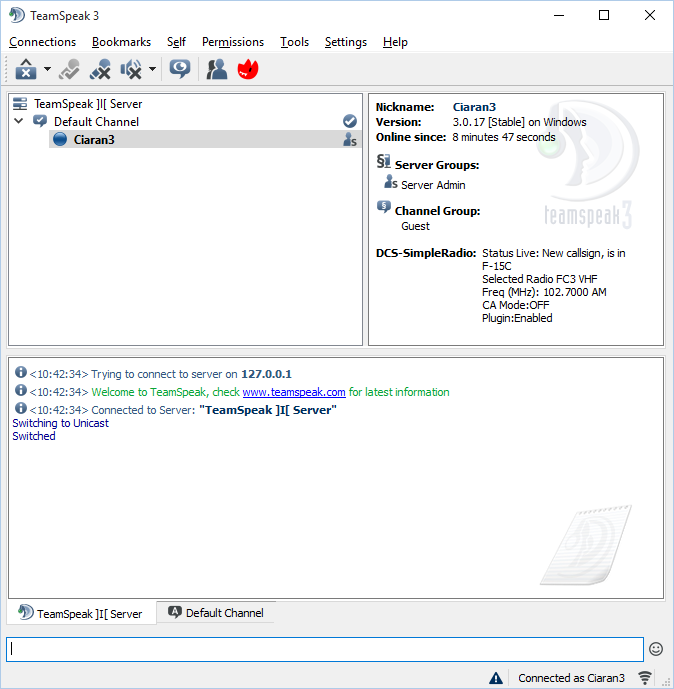674x689 pixels.
Task: Collapse the Default Channel tree node
Action: coord(19,121)
